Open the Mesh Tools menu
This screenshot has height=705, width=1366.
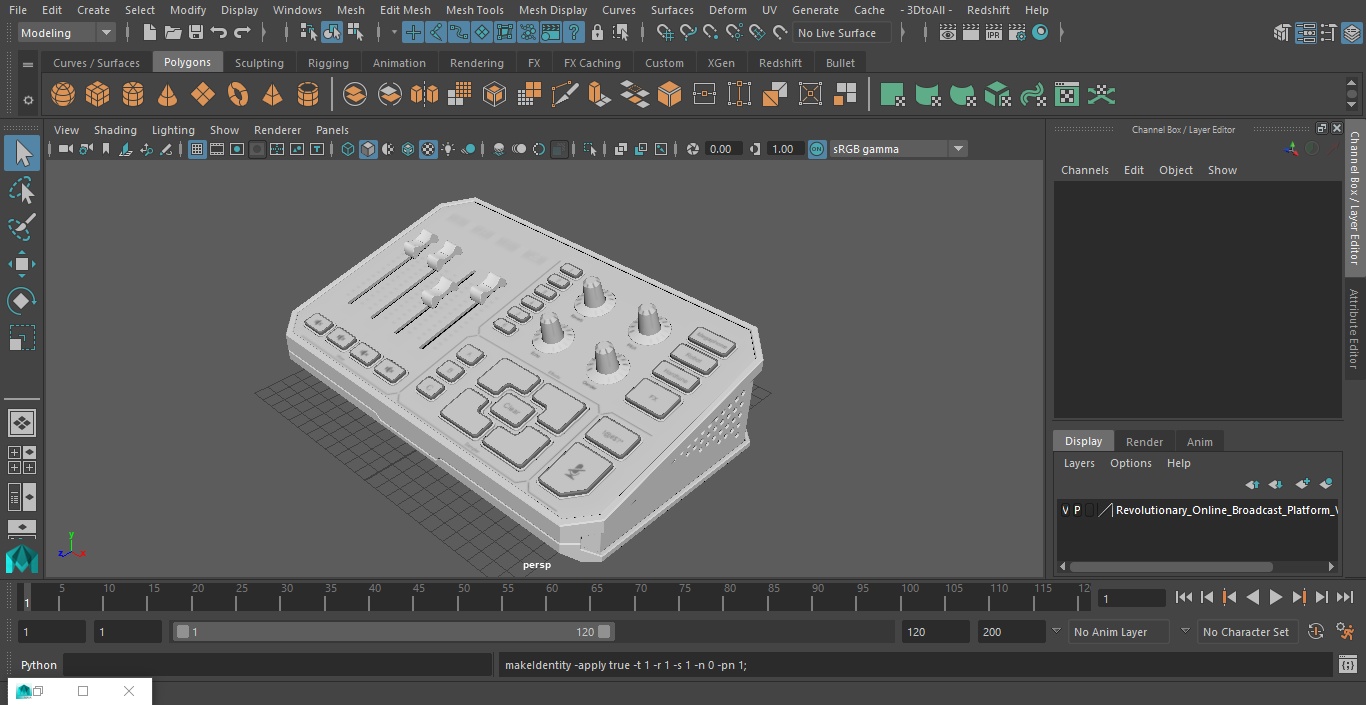(x=474, y=10)
